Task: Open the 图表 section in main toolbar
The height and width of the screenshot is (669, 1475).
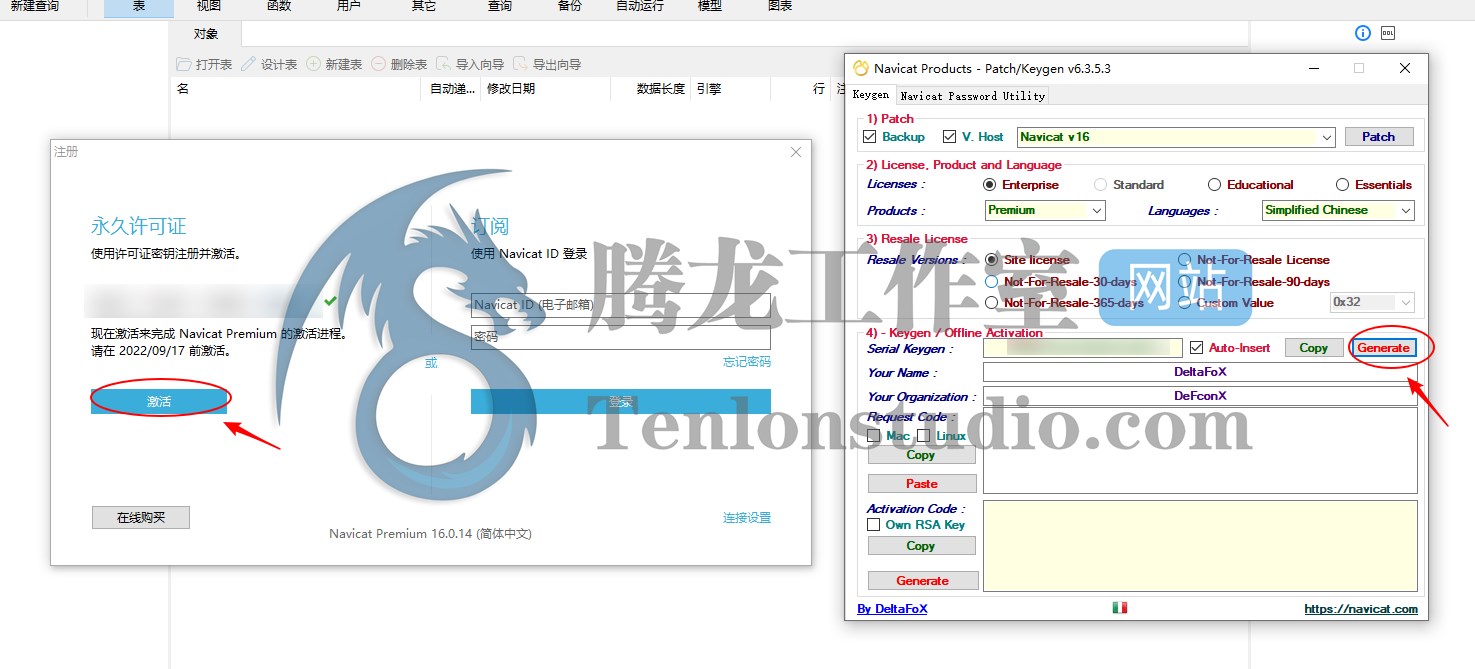Action: pyautogui.click(x=780, y=6)
